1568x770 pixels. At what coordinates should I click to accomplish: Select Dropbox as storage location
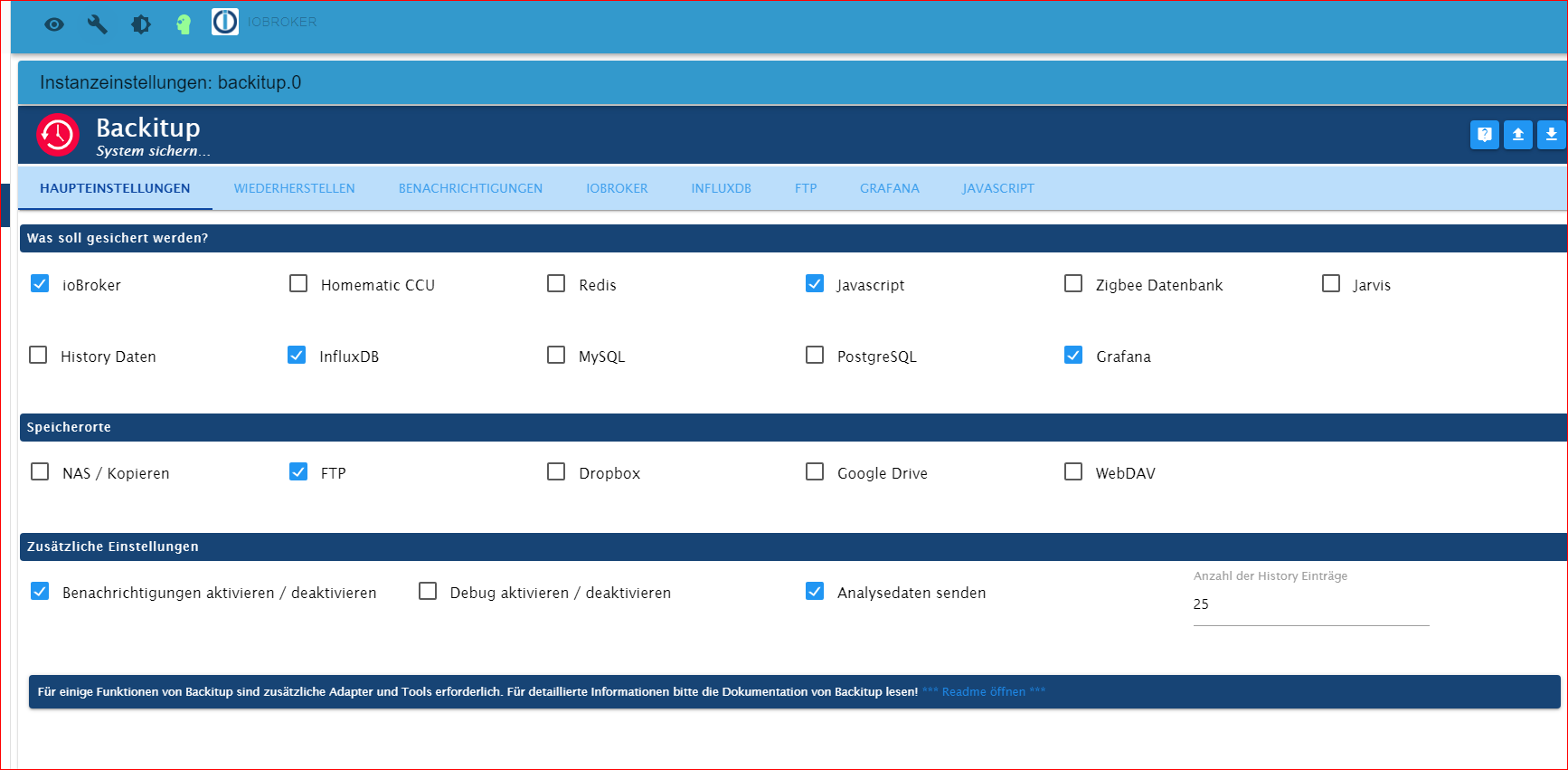[556, 472]
